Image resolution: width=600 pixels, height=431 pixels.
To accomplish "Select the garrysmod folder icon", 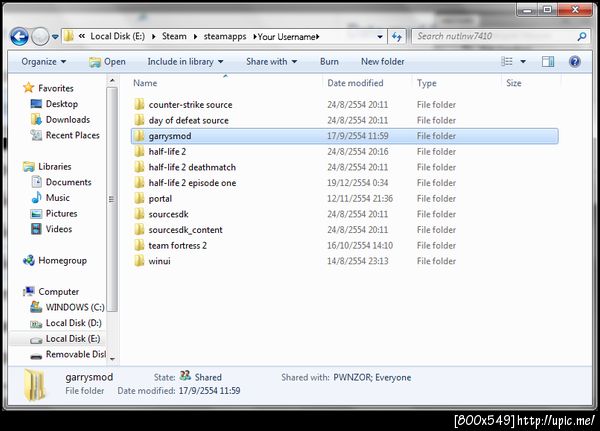I will point(139,136).
